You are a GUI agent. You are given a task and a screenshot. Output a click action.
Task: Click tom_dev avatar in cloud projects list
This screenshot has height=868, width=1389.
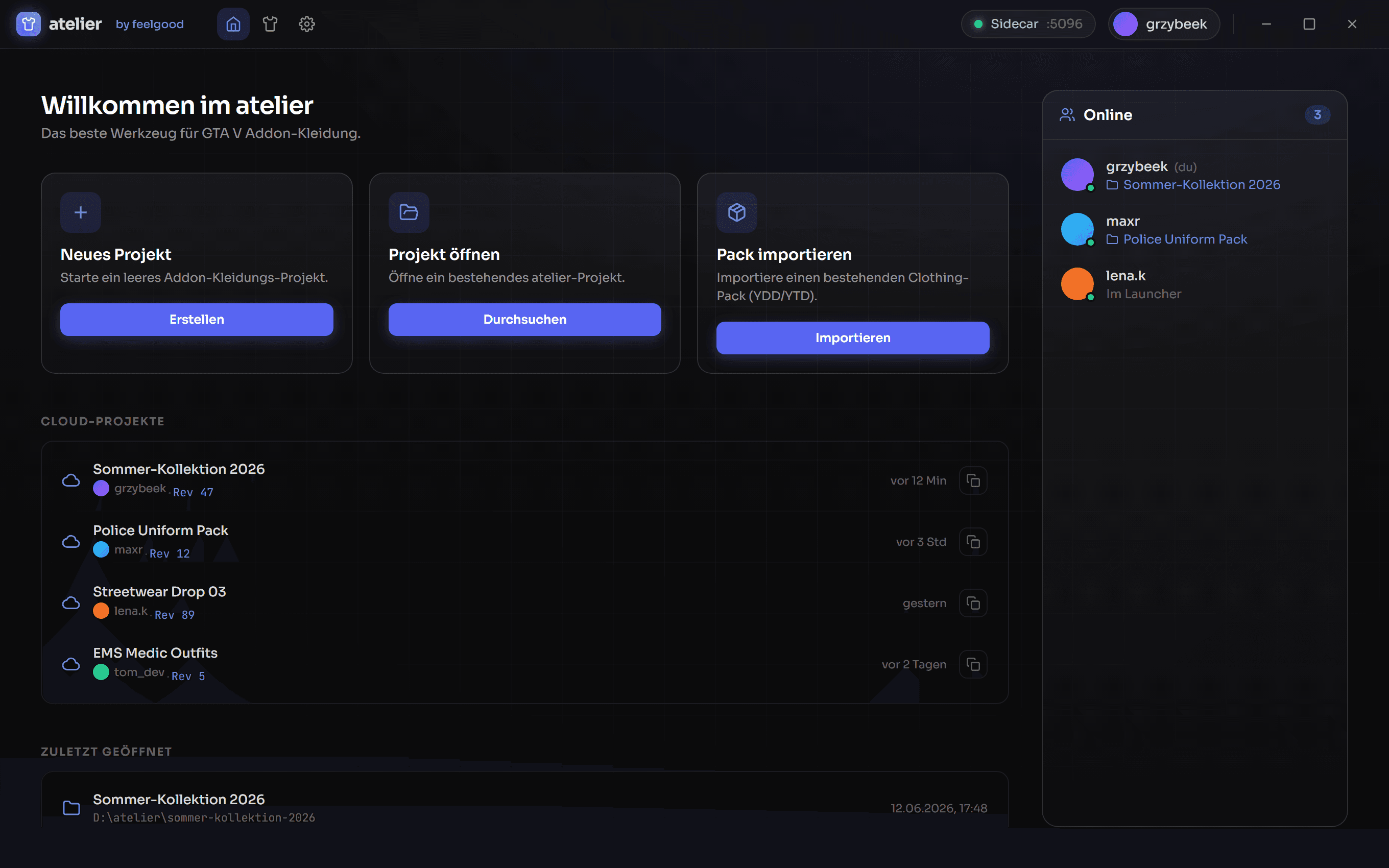[101, 672]
